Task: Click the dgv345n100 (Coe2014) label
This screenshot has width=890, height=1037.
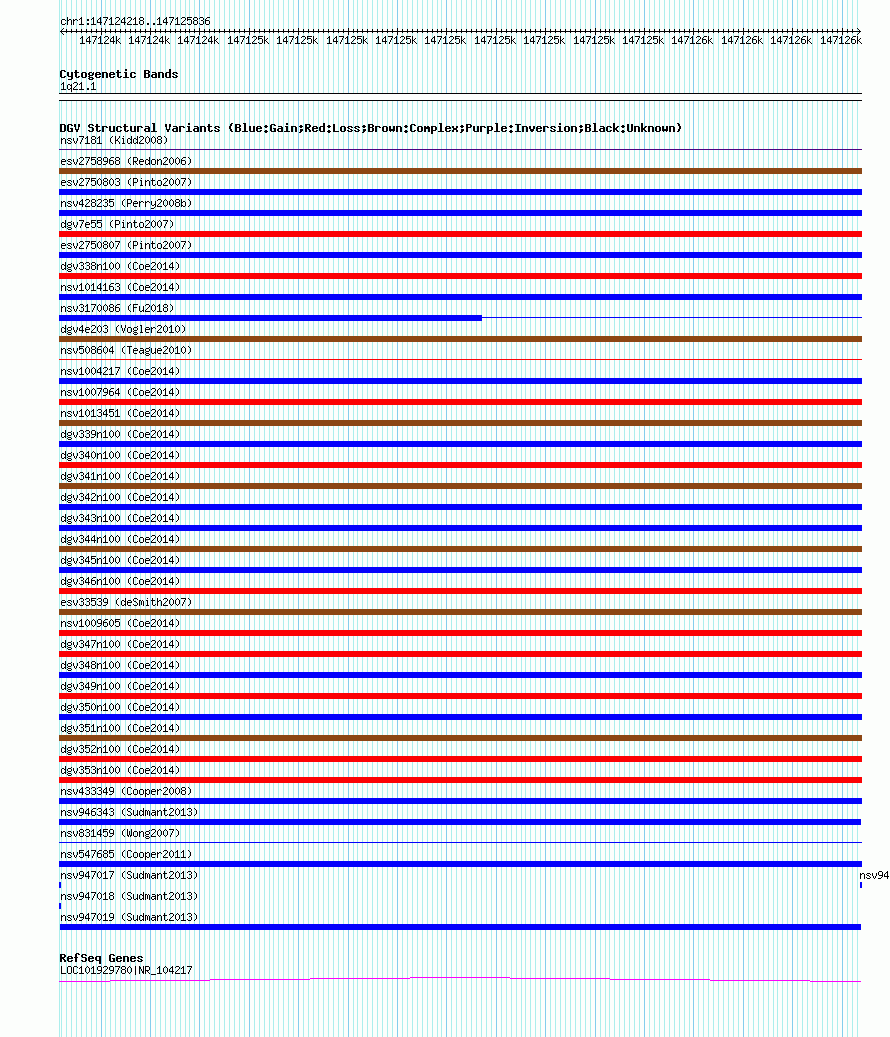Action: point(120,560)
